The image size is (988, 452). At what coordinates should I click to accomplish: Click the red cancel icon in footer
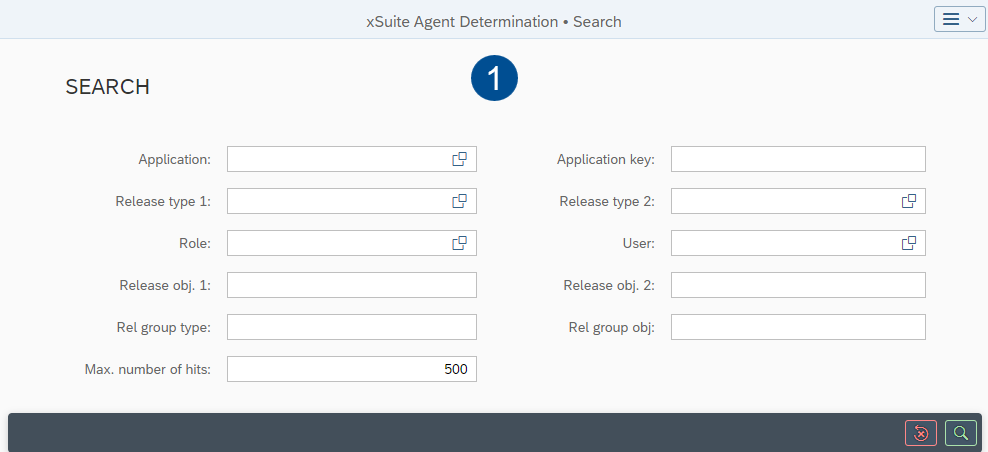pyautogui.click(x=921, y=433)
